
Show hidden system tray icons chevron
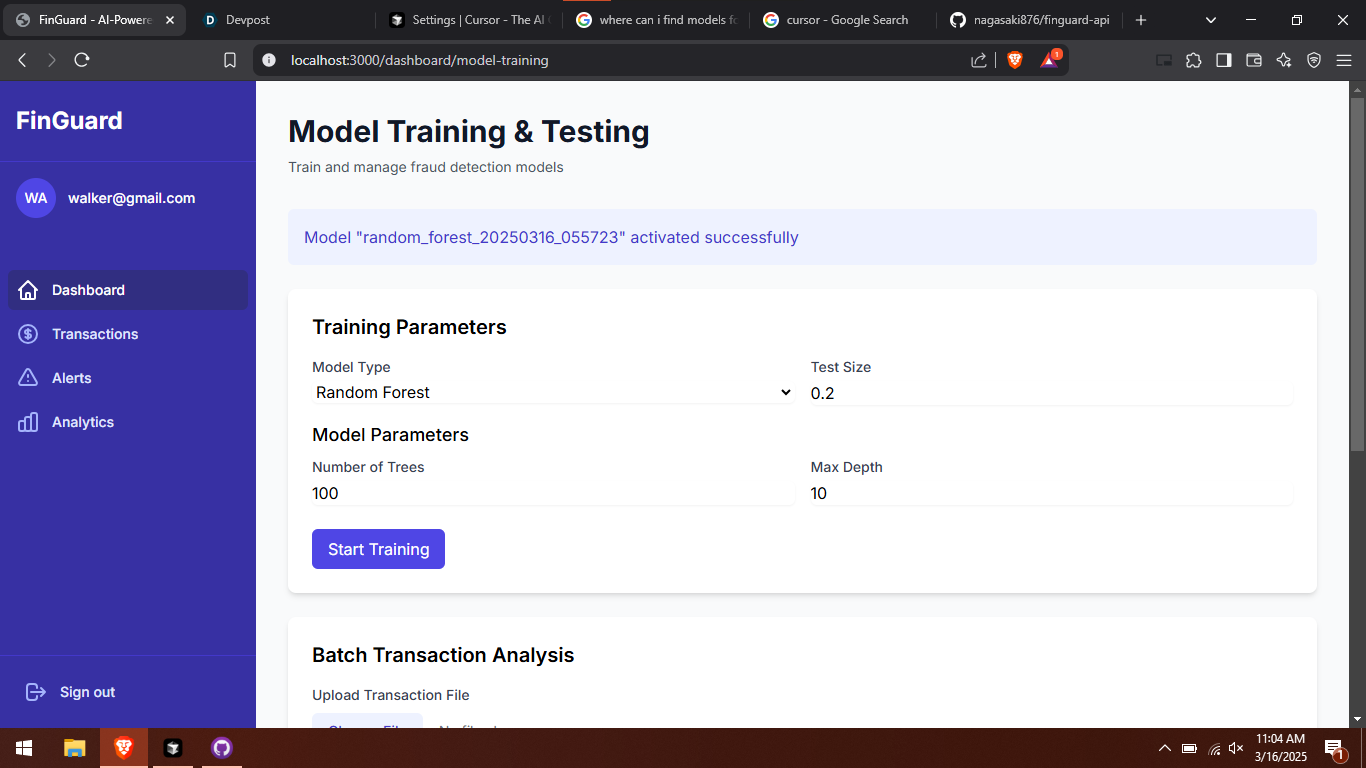click(1164, 748)
